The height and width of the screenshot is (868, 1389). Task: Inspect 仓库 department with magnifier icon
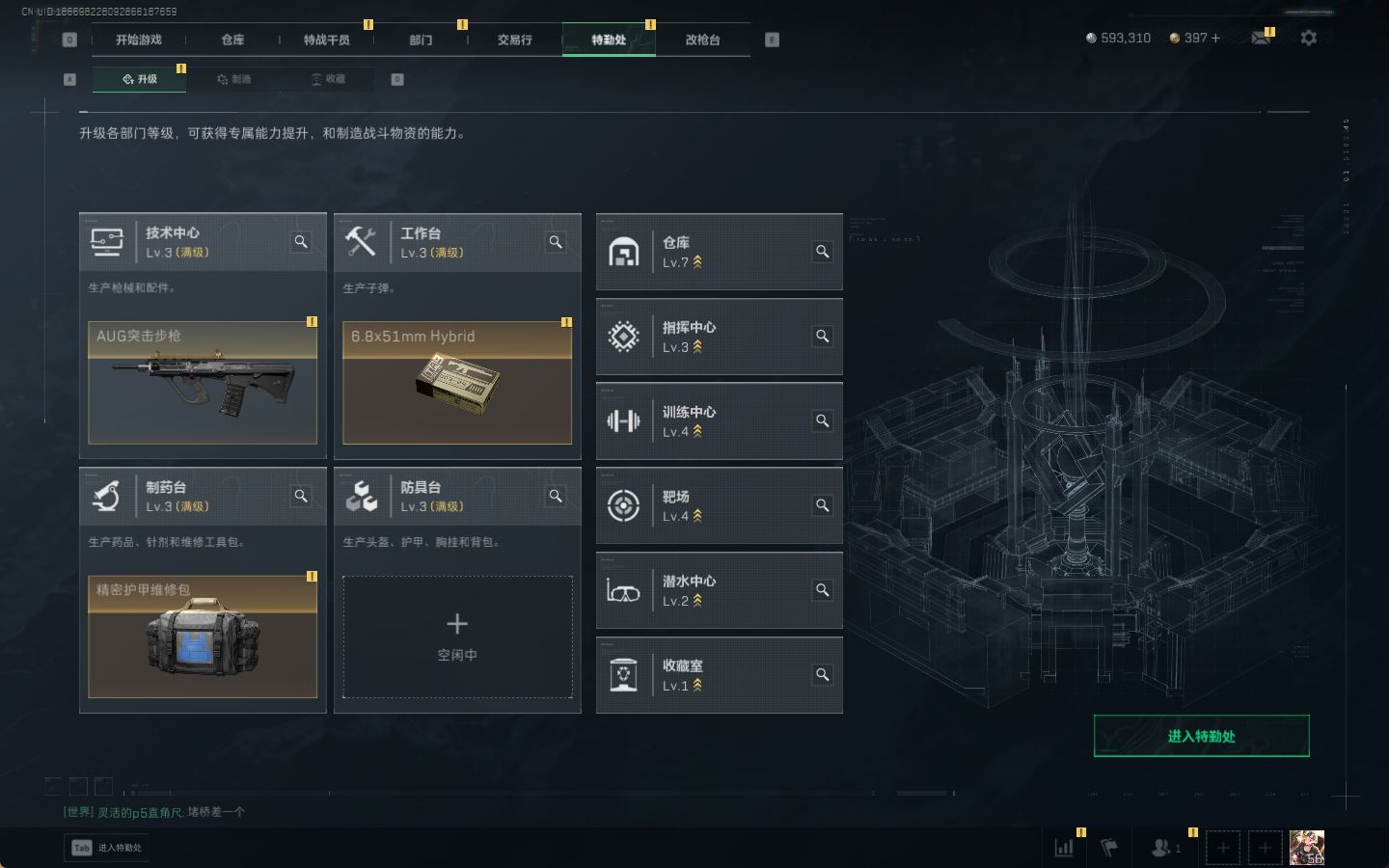tap(823, 252)
